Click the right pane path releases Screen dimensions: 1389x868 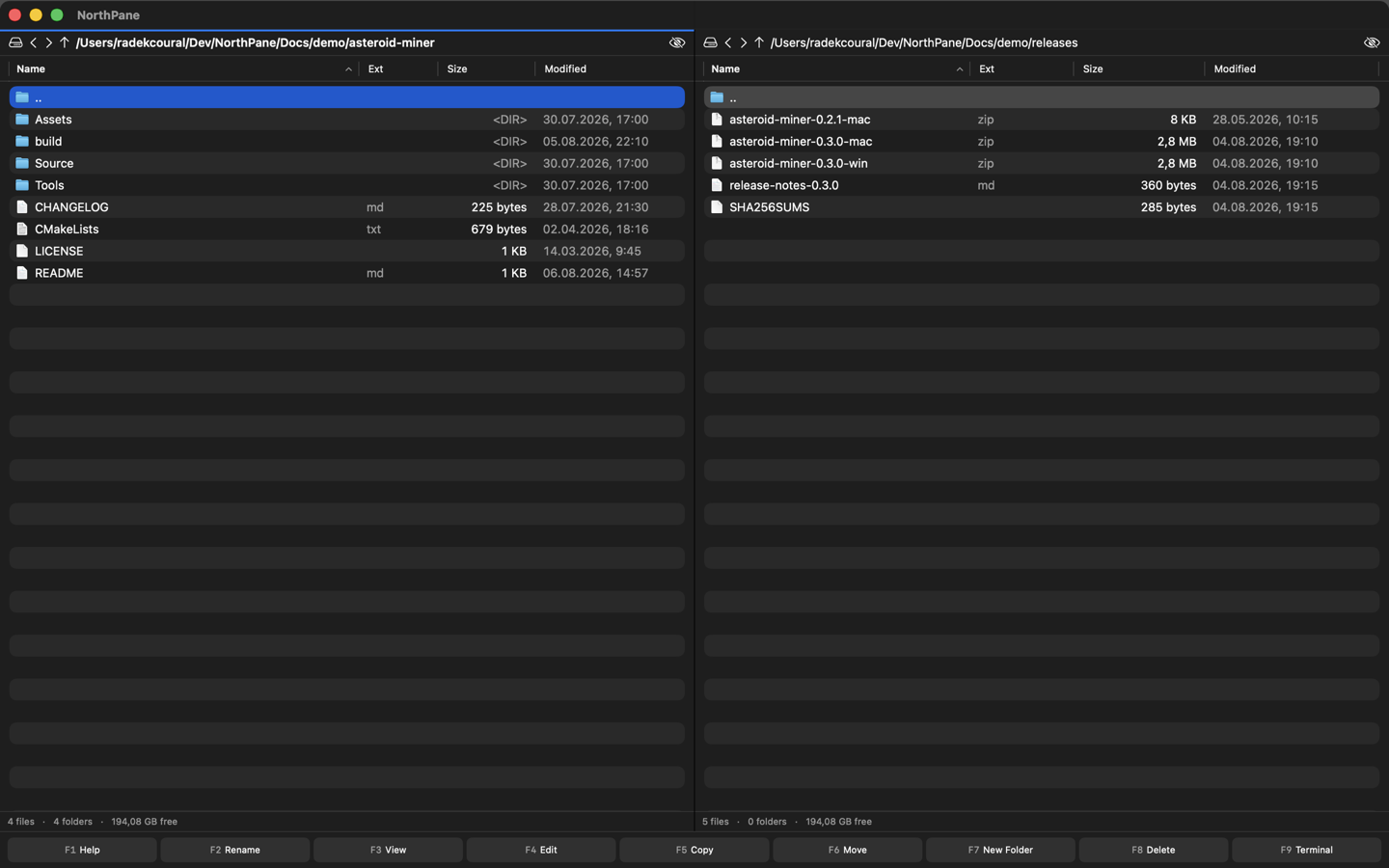(x=1054, y=42)
